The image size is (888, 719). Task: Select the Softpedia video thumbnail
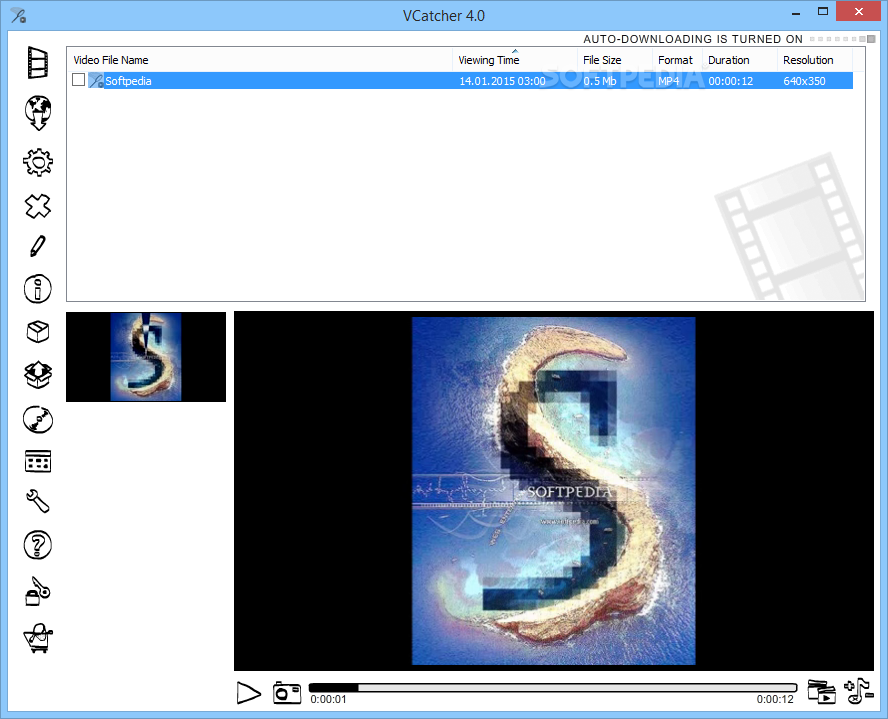146,357
